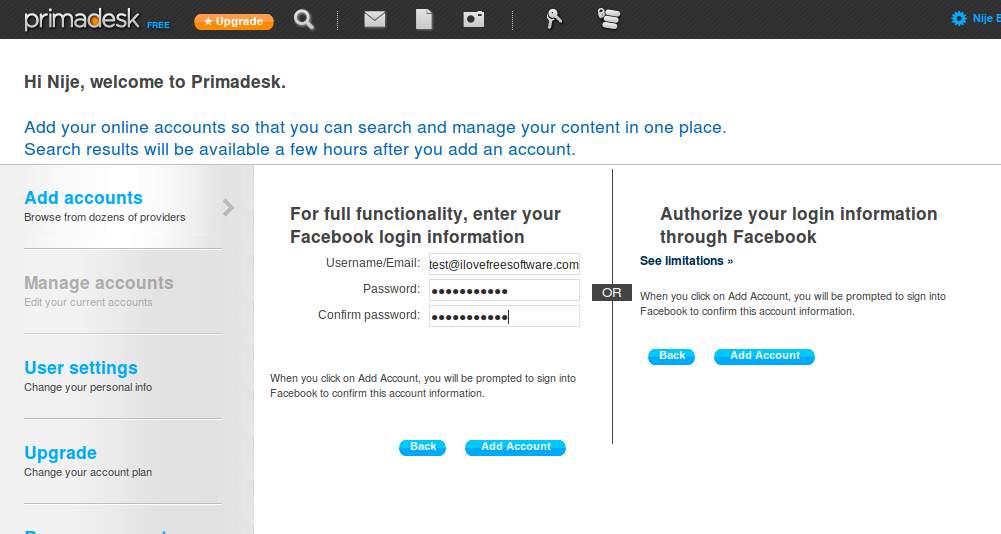
Task: Click the Confirm password field
Action: point(504,316)
